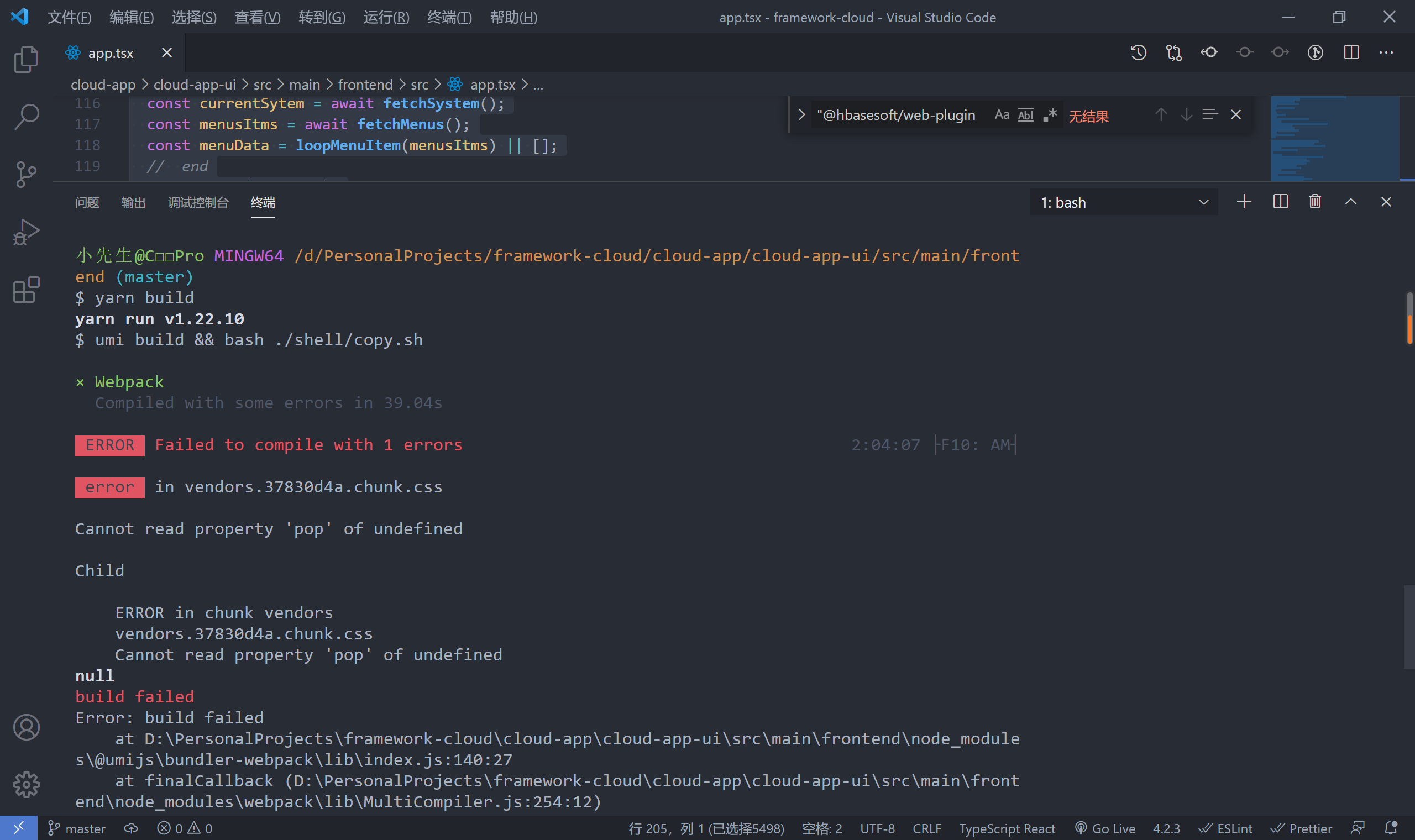The image size is (1415, 840).
Task: Kill the terminal using the trash icon
Action: pyautogui.click(x=1314, y=202)
